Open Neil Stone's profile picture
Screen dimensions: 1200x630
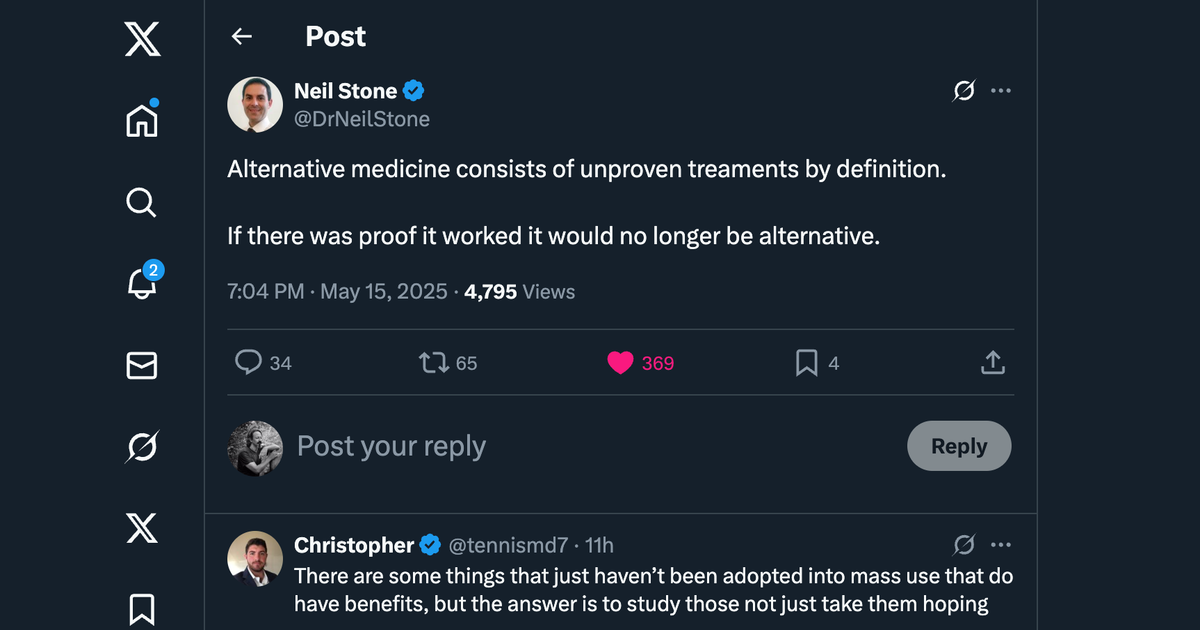pyautogui.click(x=255, y=104)
